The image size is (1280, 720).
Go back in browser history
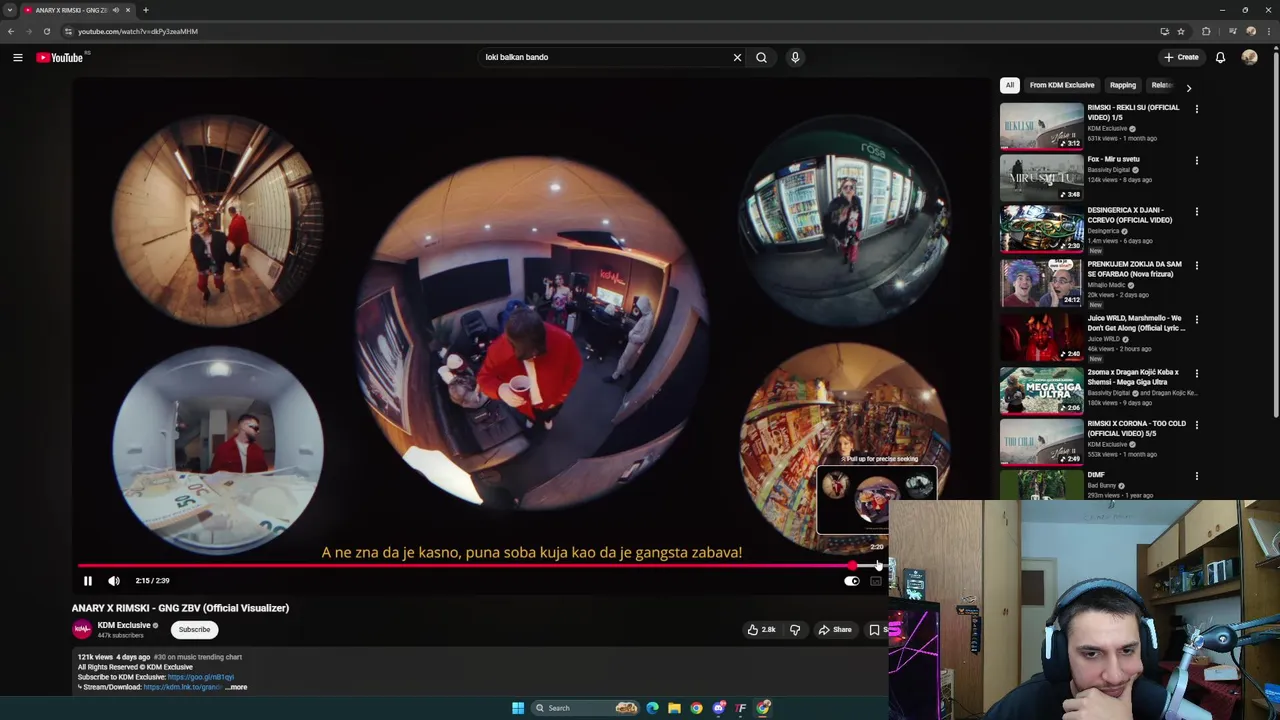11,31
